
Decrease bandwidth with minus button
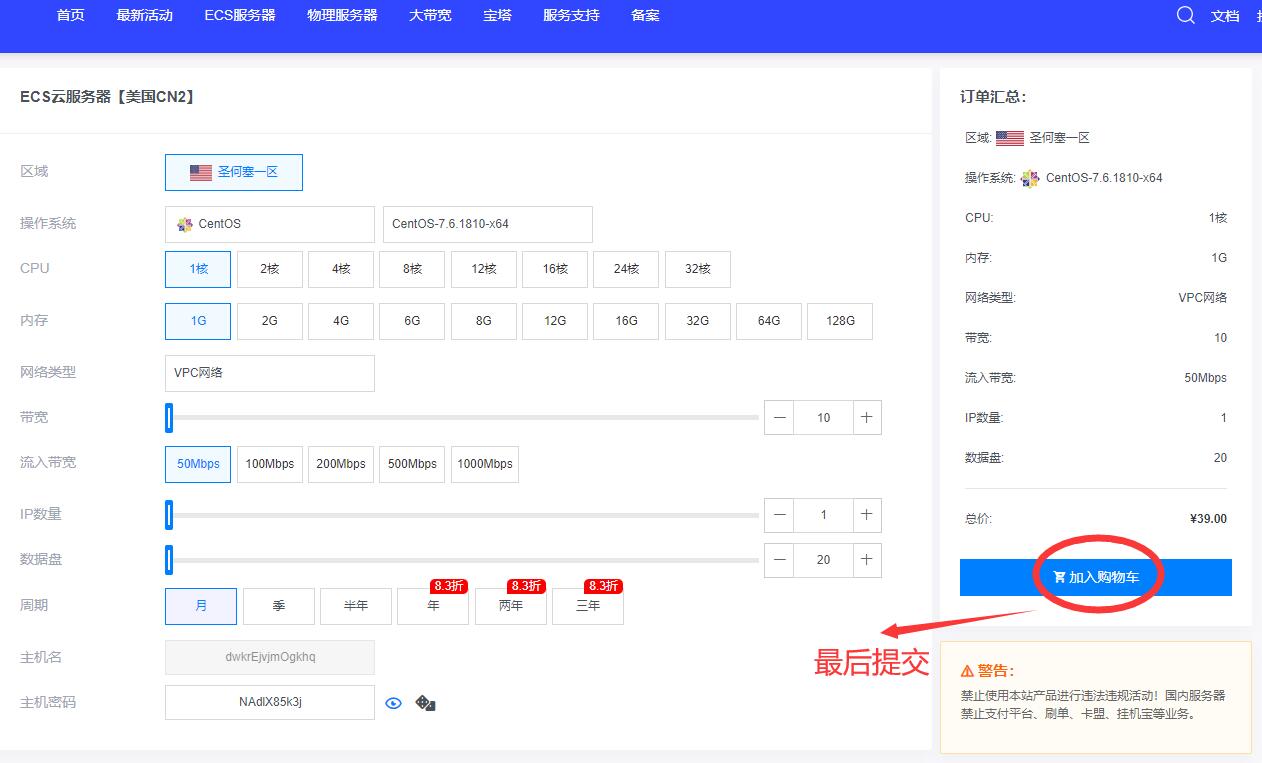pyautogui.click(x=779, y=417)
